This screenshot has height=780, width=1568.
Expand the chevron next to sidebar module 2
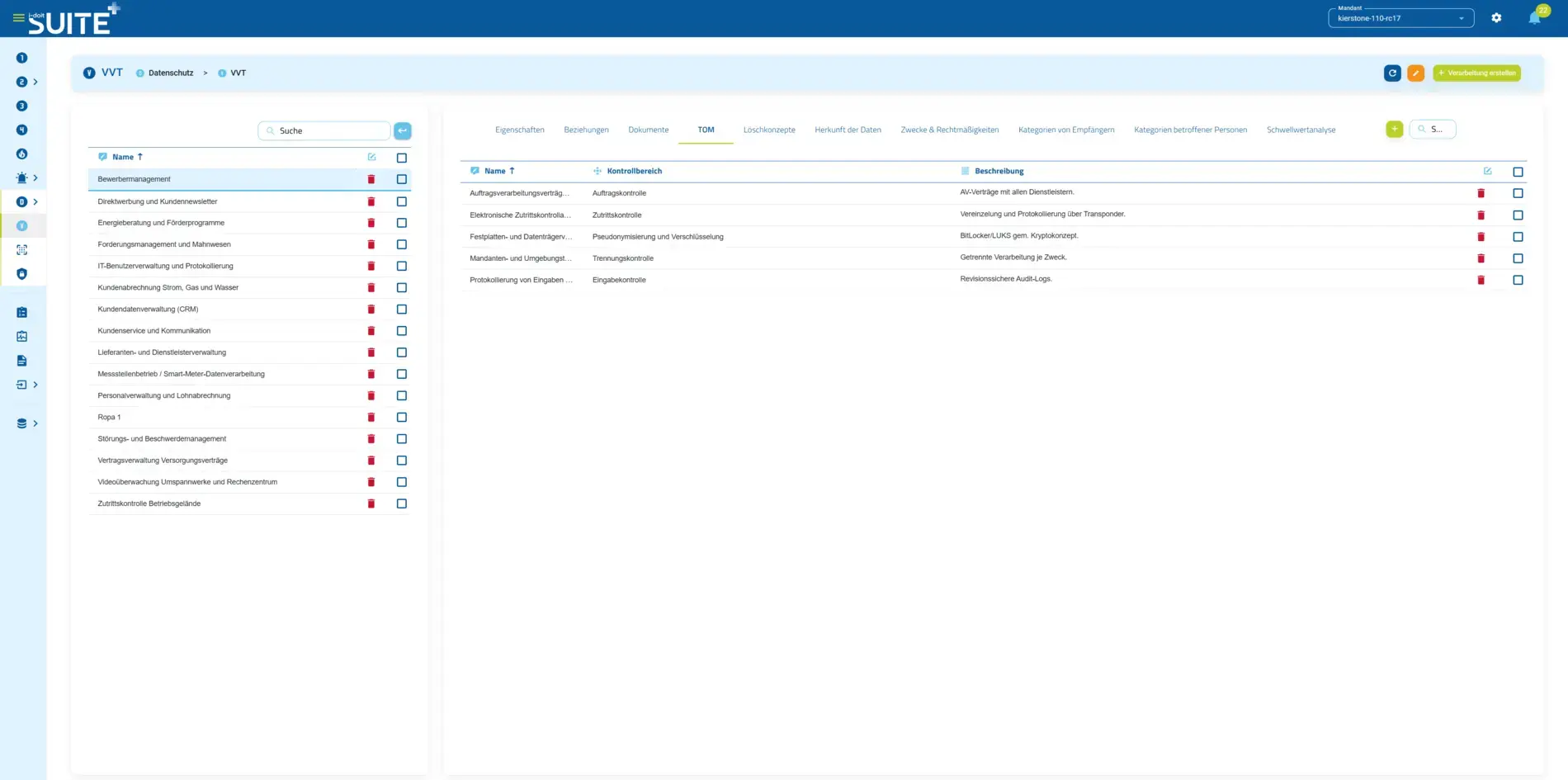point(35,82)
